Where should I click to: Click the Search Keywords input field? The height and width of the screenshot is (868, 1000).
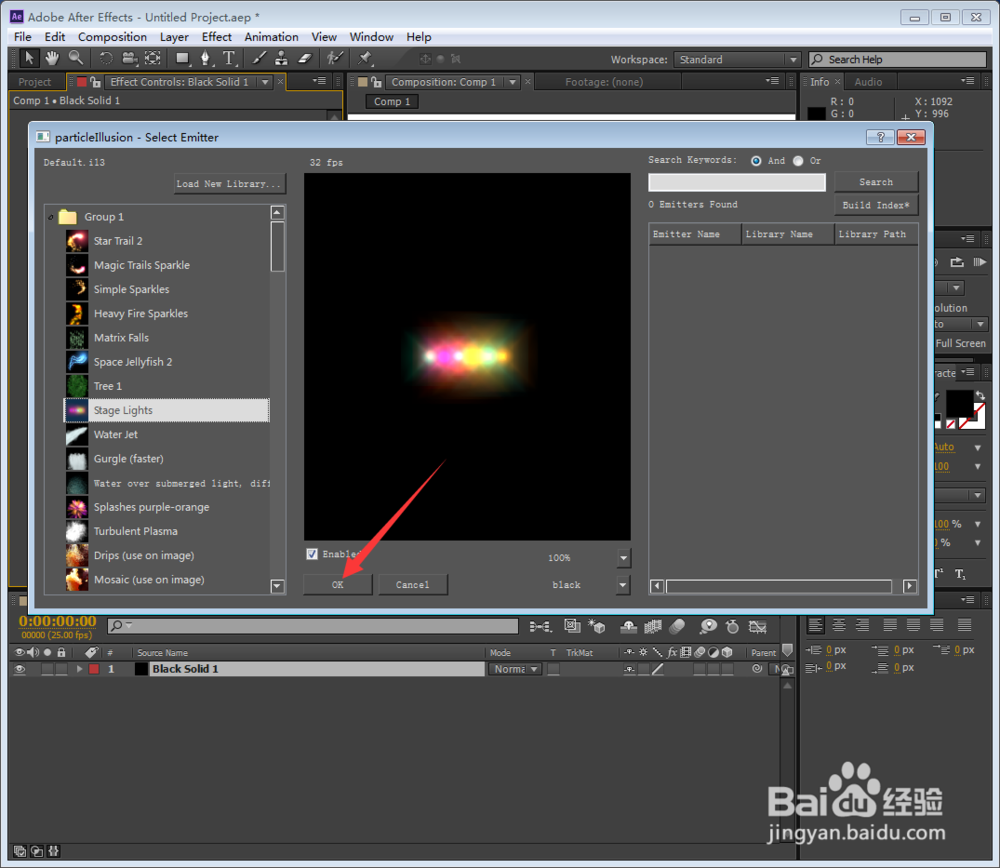tap(737, 182)
